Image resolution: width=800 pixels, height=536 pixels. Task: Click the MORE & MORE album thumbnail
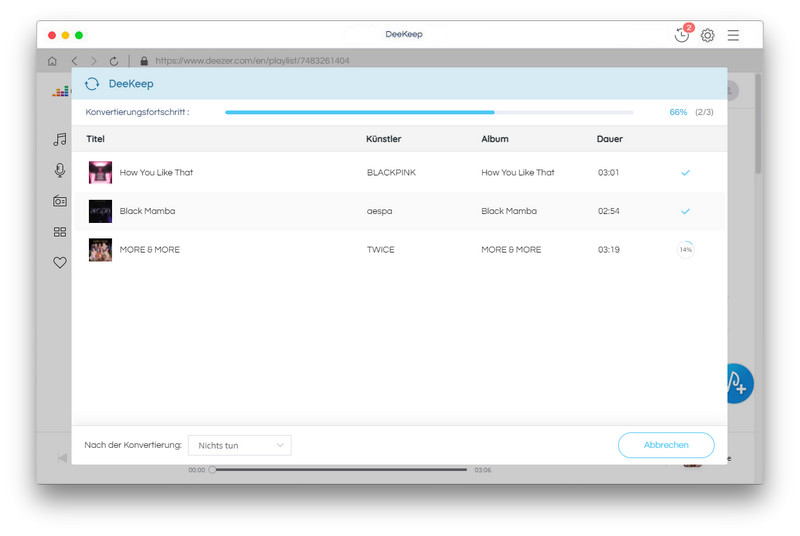point(100,250)
